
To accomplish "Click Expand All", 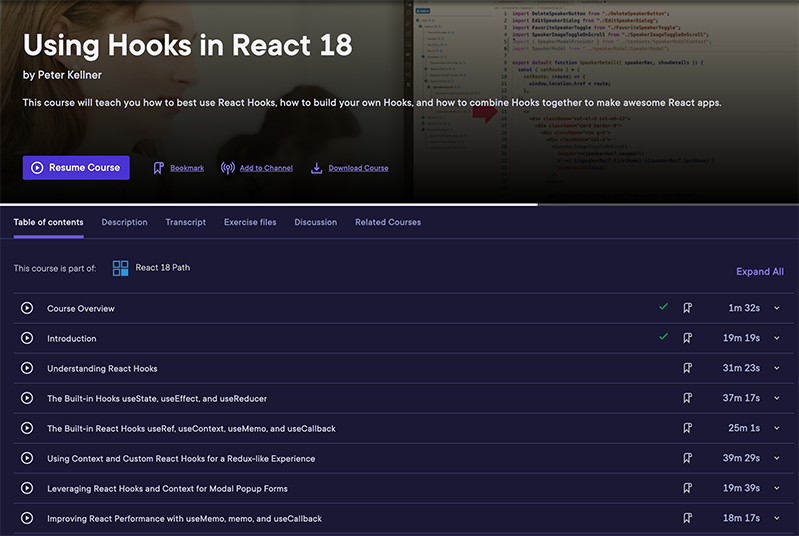I will coord(760,272).
